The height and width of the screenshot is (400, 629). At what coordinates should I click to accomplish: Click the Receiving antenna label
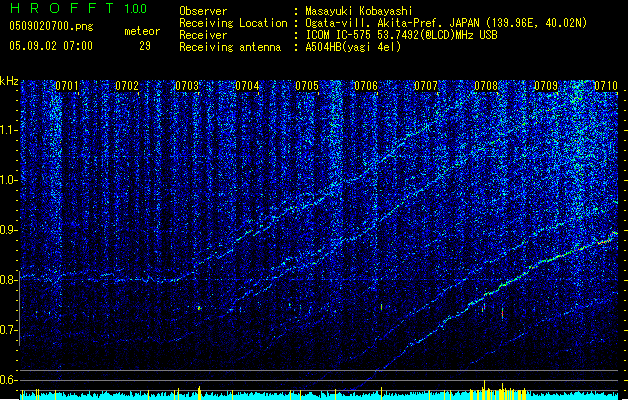click(x=230, y=47)
